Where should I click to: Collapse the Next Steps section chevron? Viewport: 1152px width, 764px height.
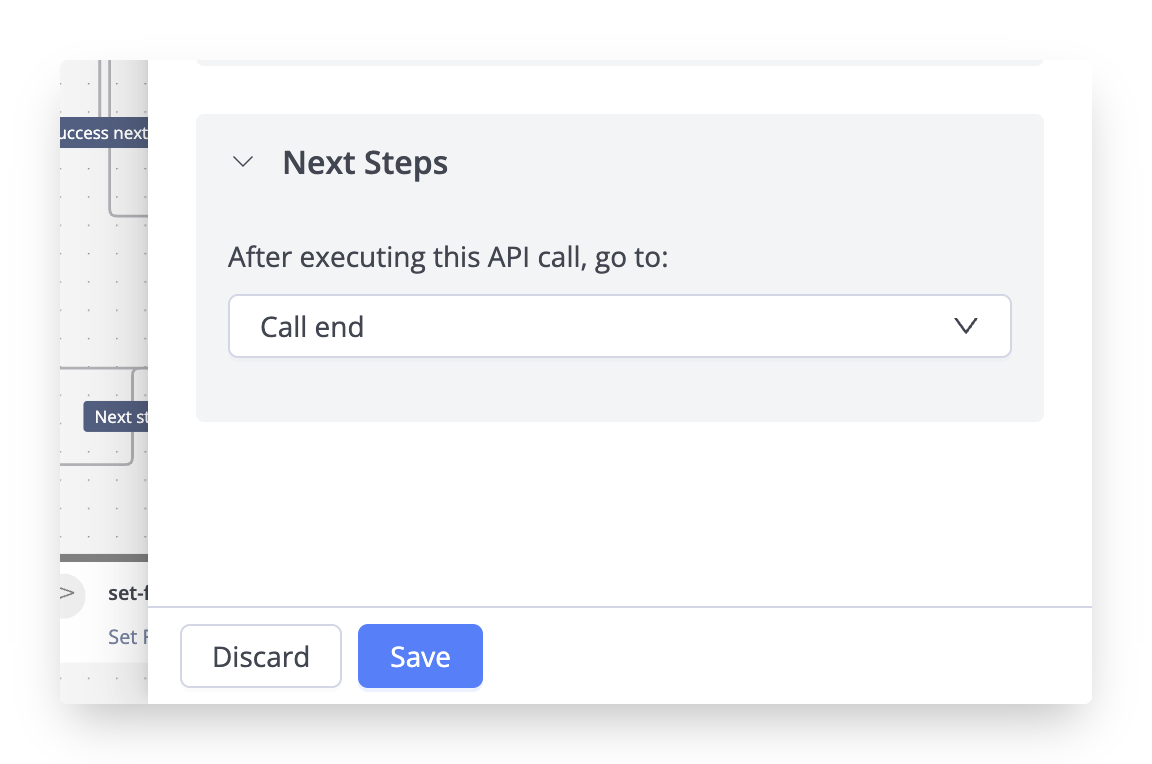click(243, 162)
